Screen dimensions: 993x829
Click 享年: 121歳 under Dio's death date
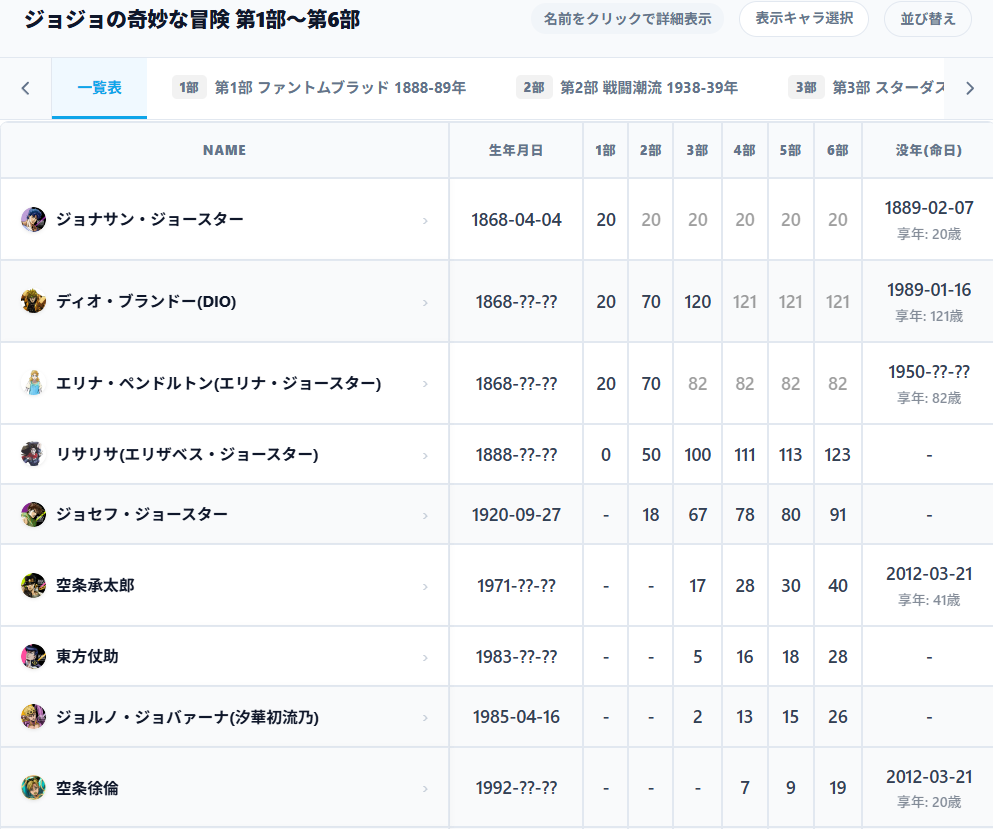(x=929, y=316)
